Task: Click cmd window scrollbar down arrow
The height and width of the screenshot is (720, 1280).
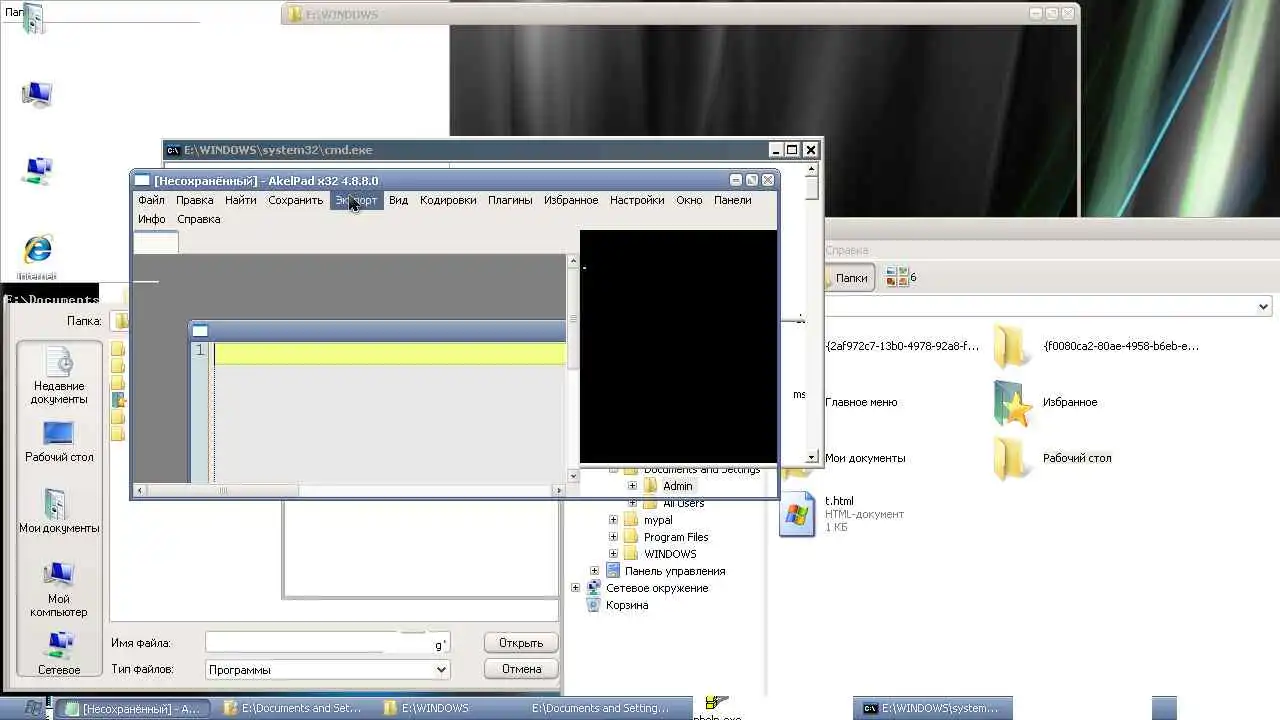Action: (x=813, y=457)
